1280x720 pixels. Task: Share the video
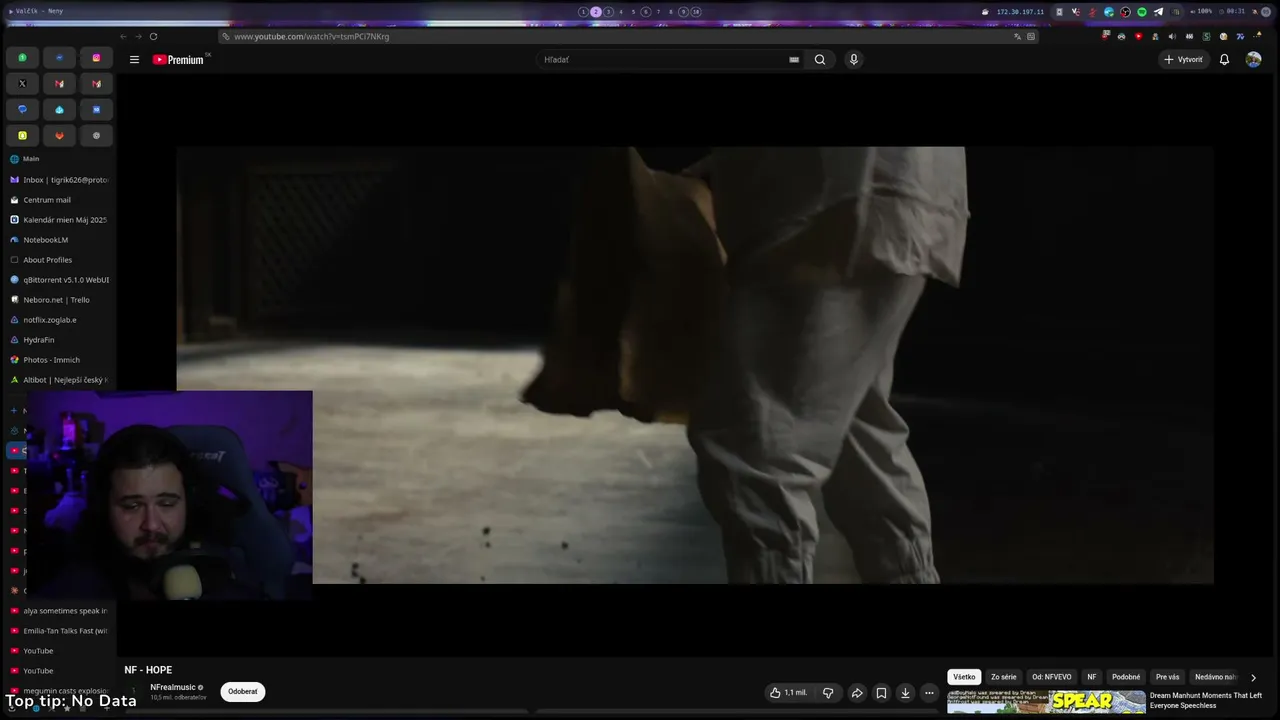(857, 693)
